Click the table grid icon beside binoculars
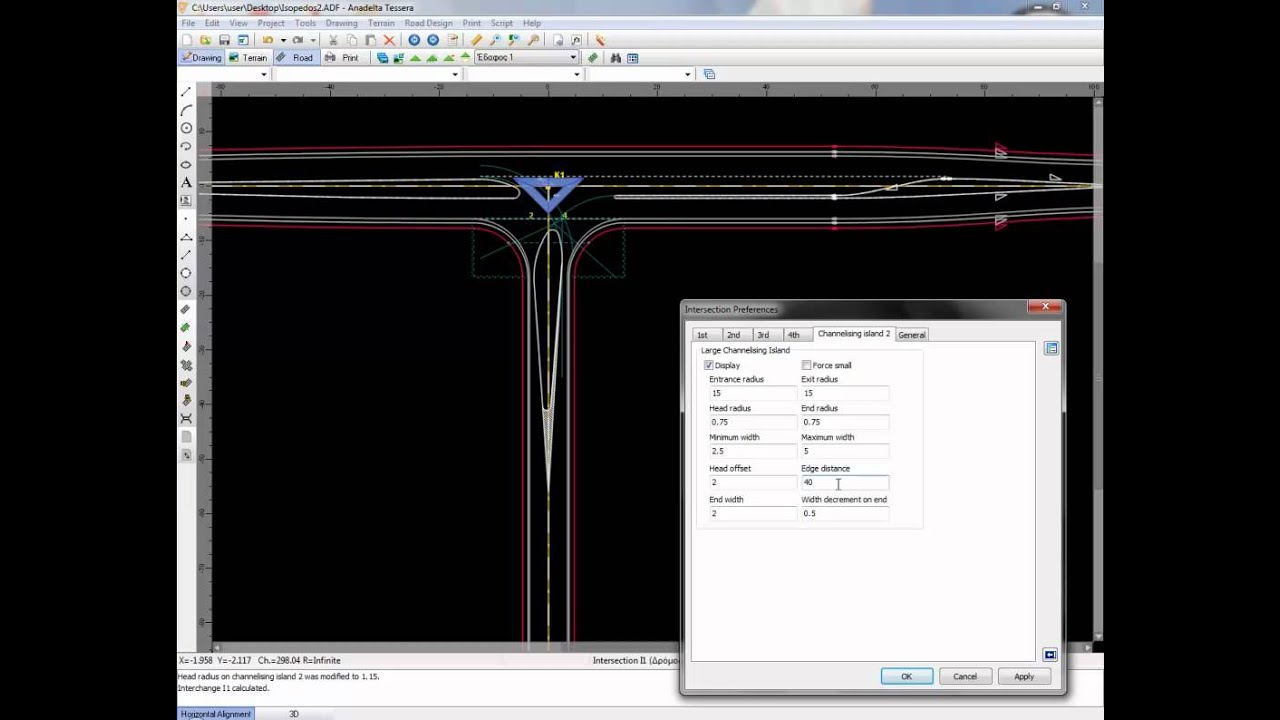The width and height of the screenshot is (1280, 720). click(x=632, y=58)
